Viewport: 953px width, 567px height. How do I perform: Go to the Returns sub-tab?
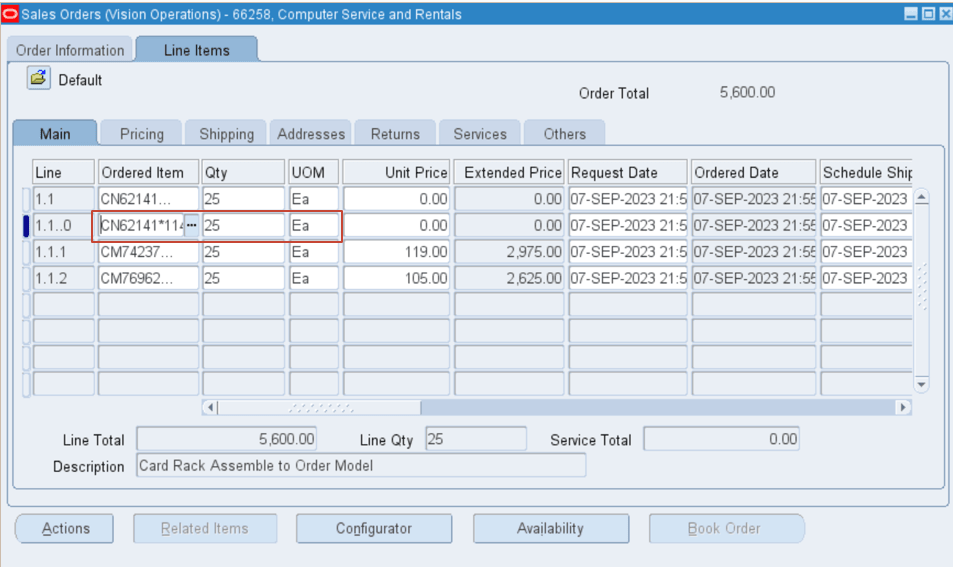(395, 134)
